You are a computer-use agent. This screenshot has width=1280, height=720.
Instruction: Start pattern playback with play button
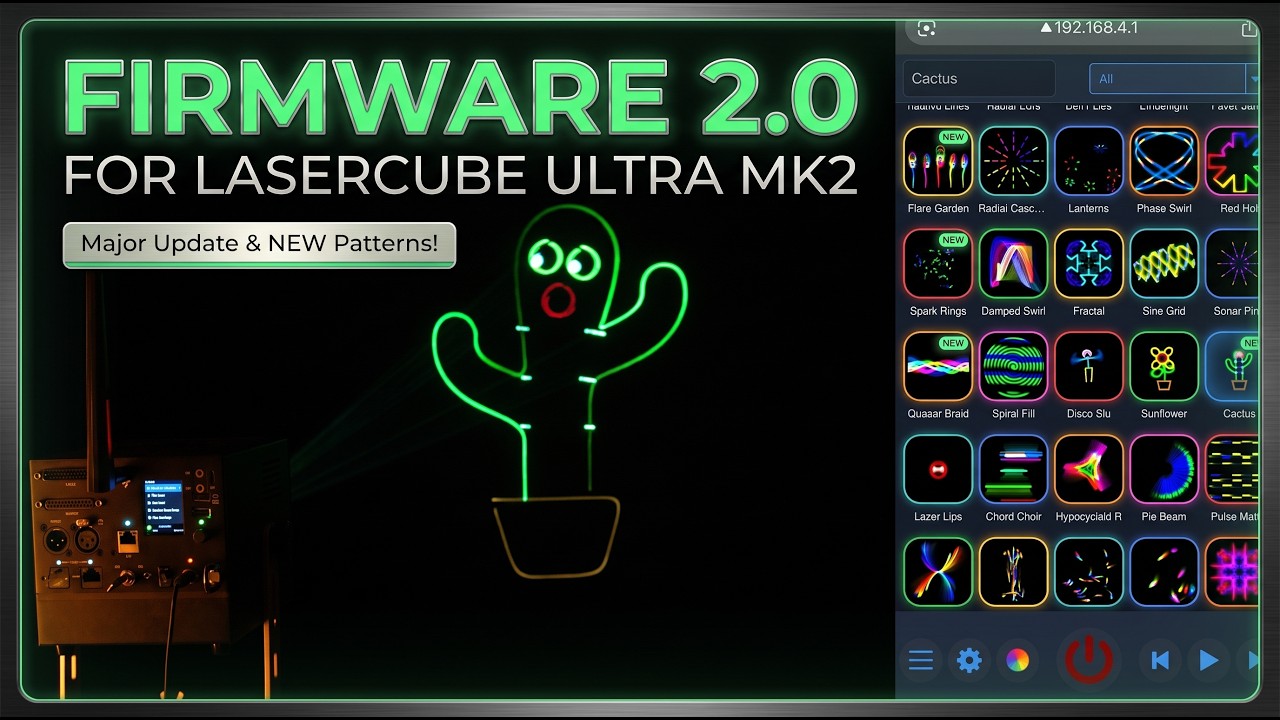click(1208, 660)
